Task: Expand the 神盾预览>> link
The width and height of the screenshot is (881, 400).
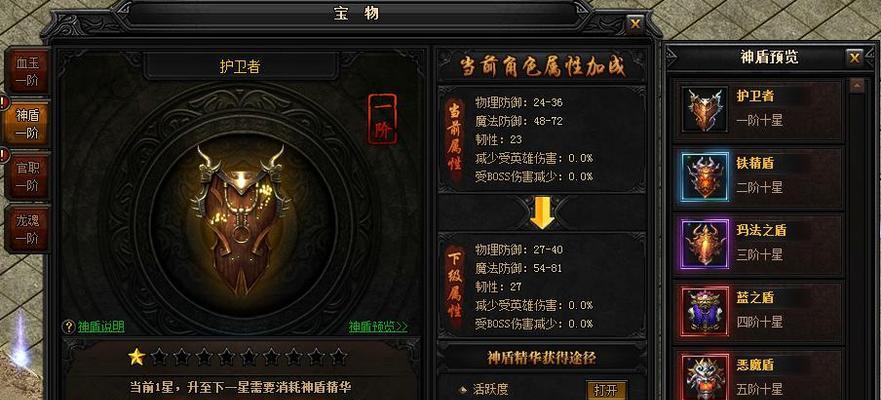Action: tap(378, 327)
